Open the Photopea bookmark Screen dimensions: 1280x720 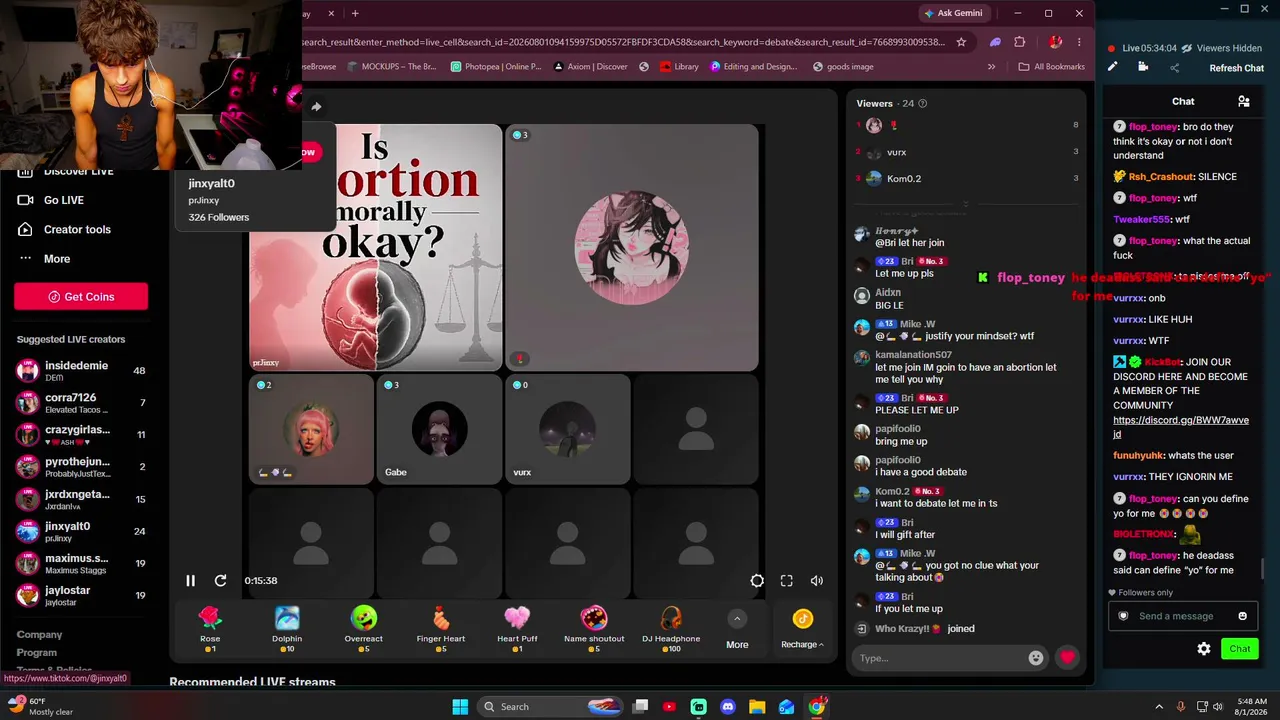click(496, 67)
